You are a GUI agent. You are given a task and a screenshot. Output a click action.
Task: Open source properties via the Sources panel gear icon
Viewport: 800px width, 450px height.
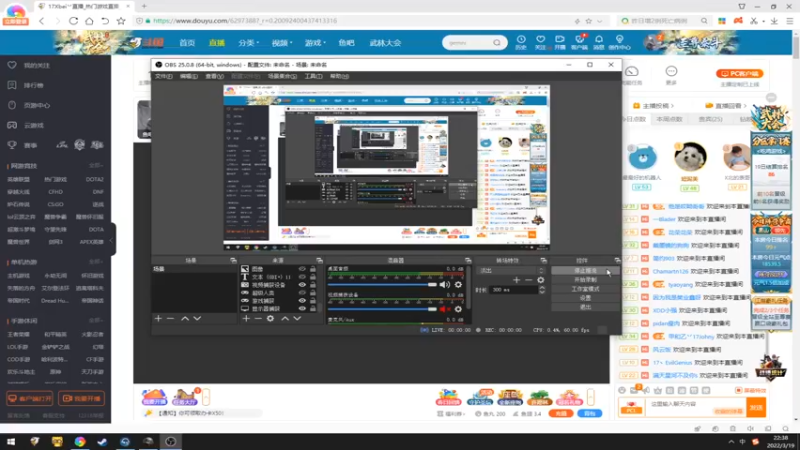(x=270, y=318)
